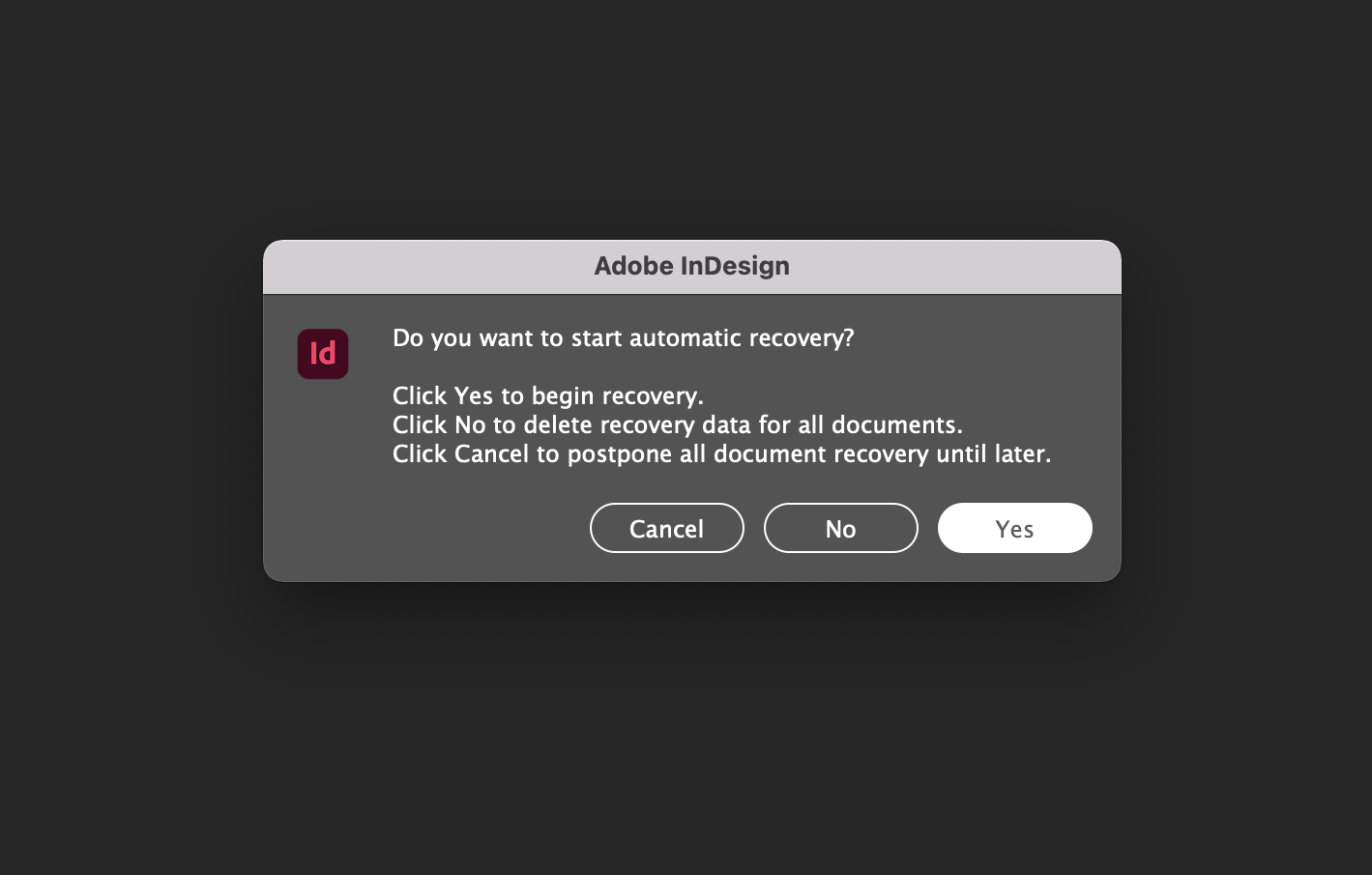Click the word Yes in the instruction text

coord(474,395)
